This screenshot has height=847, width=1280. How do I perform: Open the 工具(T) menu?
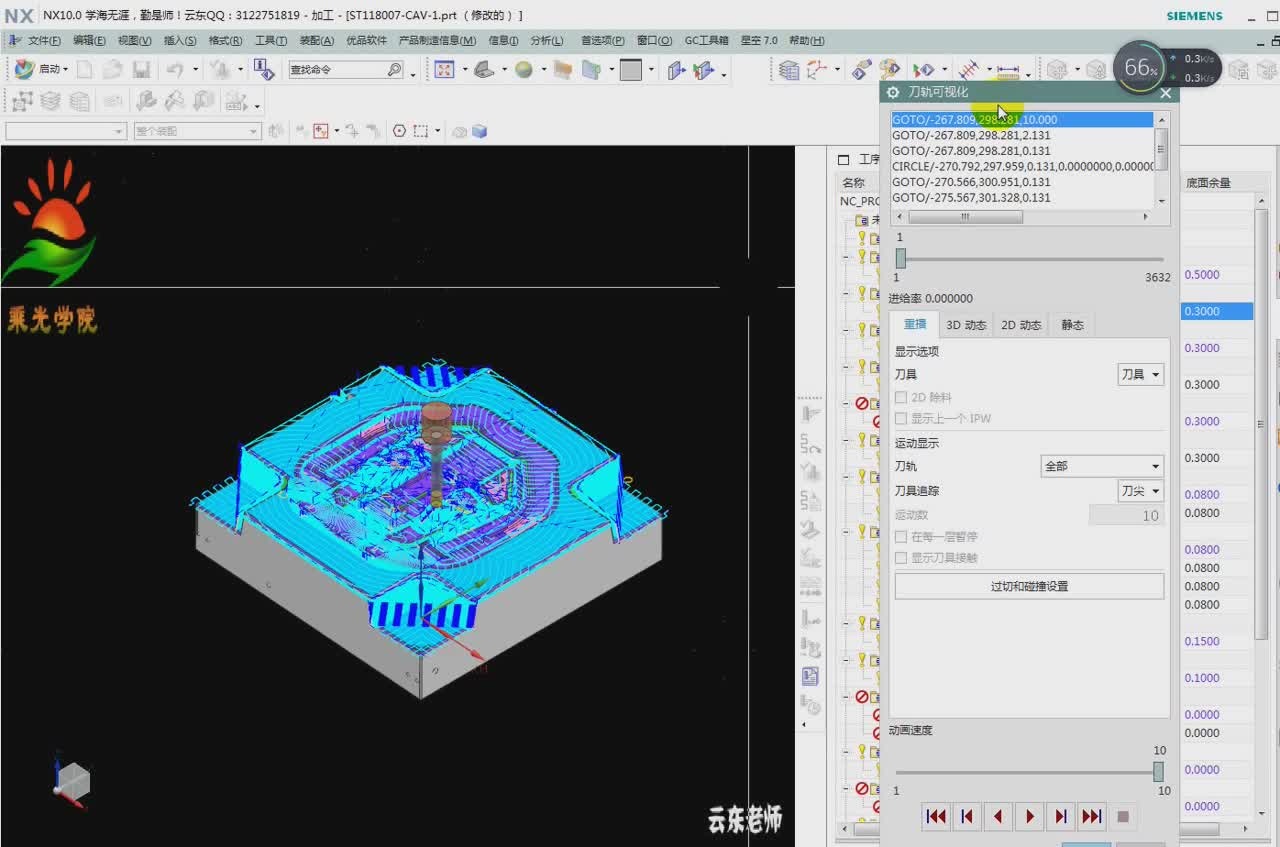click(x=271, y=40)
